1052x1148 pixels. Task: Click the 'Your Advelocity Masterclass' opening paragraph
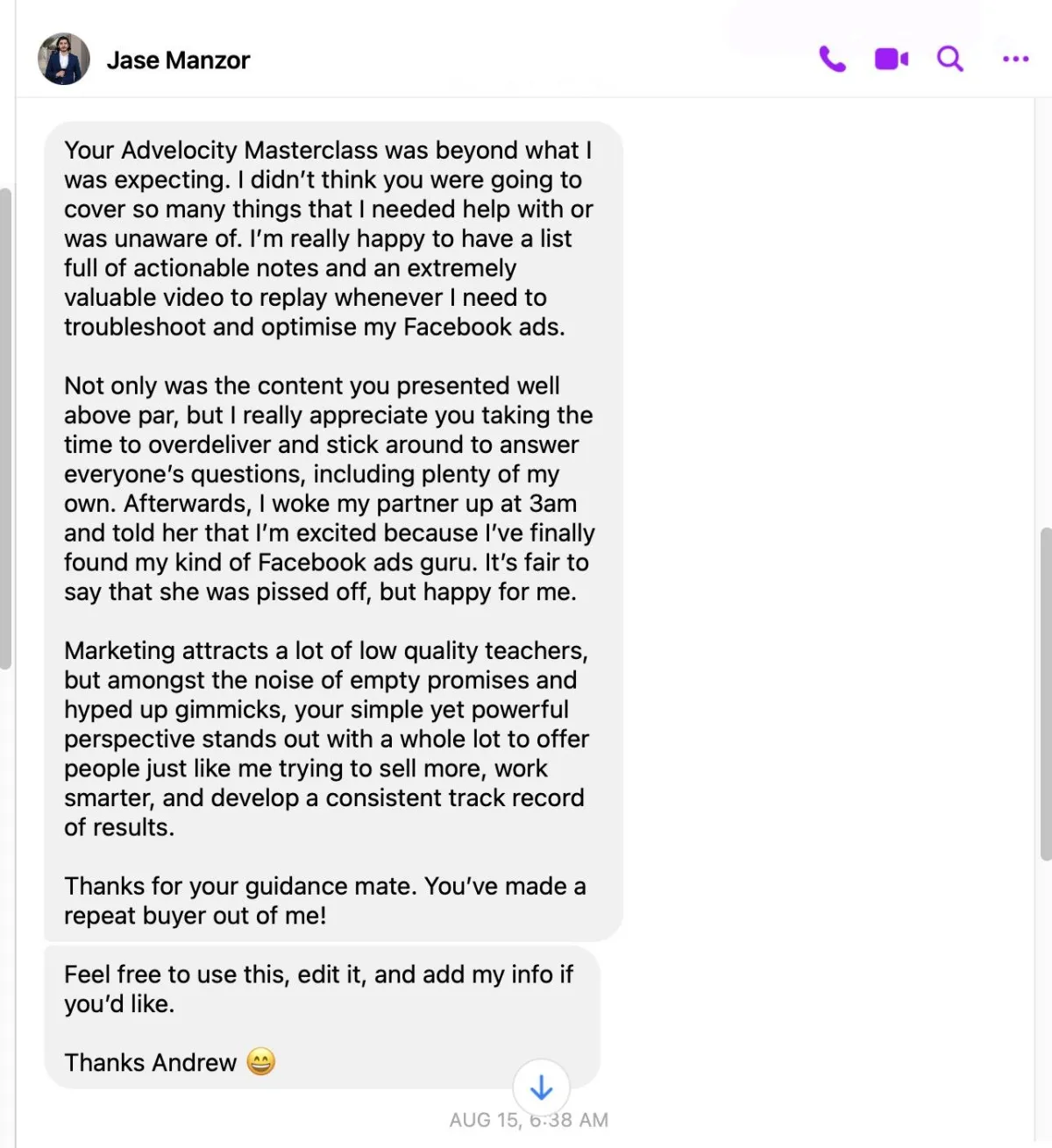tap(328, 238)
